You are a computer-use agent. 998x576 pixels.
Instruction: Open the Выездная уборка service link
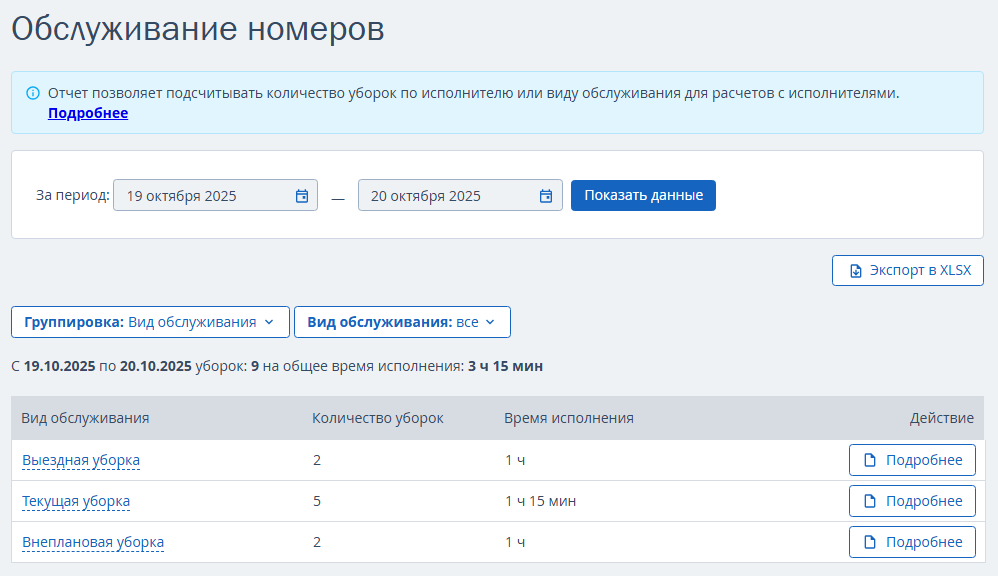pyautogui.click(x=81, y=460)
